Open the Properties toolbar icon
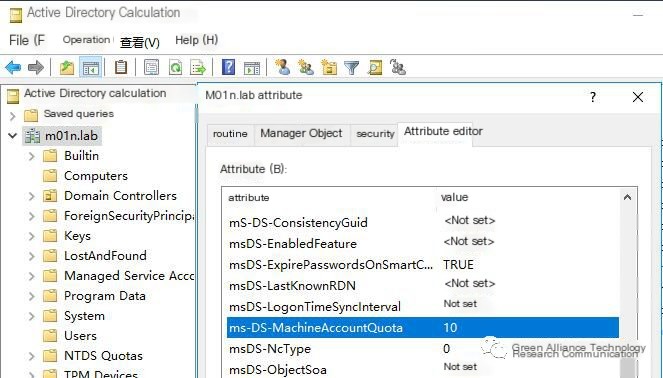The width and height of the screenshot is (663, 378). click(x=151, y=67)
